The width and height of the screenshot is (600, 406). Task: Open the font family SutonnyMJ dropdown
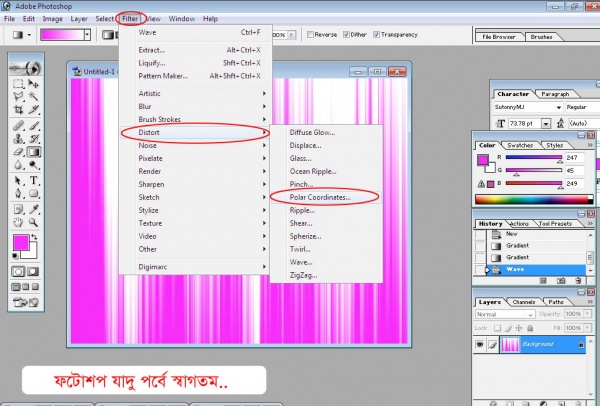(x=559, y=108)
